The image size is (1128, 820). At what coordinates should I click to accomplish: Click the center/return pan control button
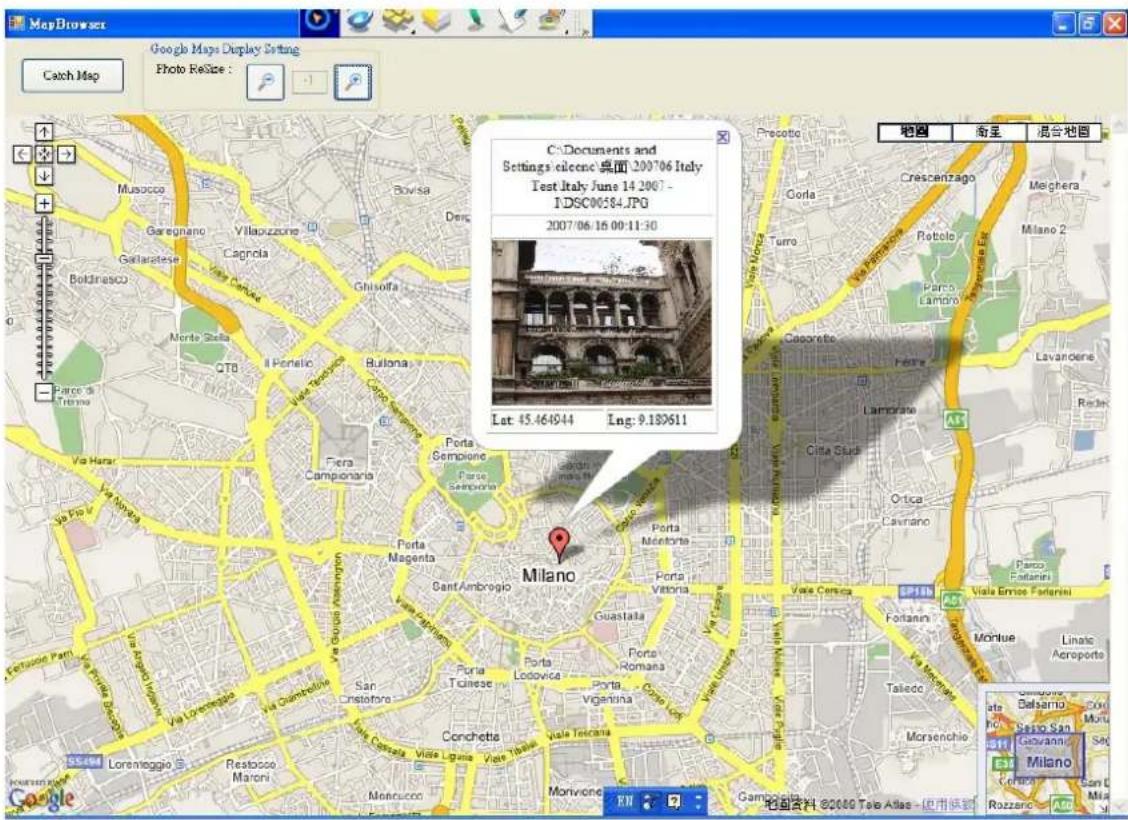(x=44, y=154)
